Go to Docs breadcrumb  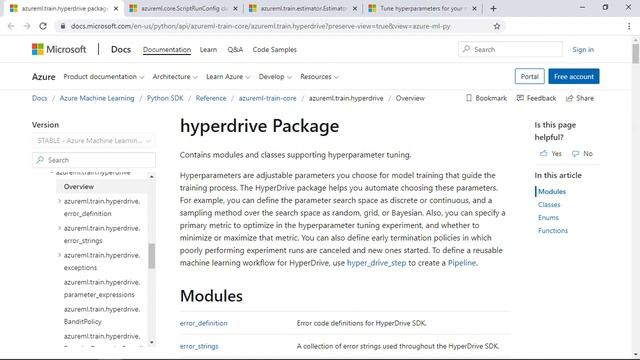pos(40,98)
